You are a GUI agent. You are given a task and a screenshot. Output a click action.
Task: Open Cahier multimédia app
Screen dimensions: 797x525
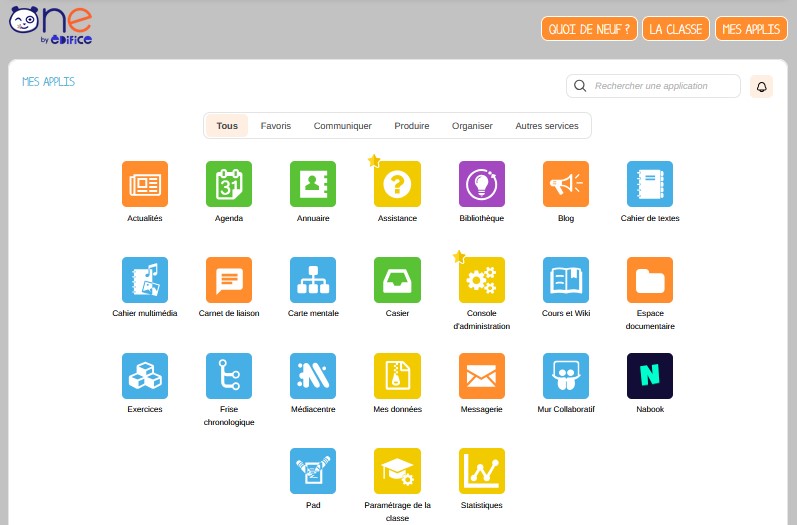(145, 280)
